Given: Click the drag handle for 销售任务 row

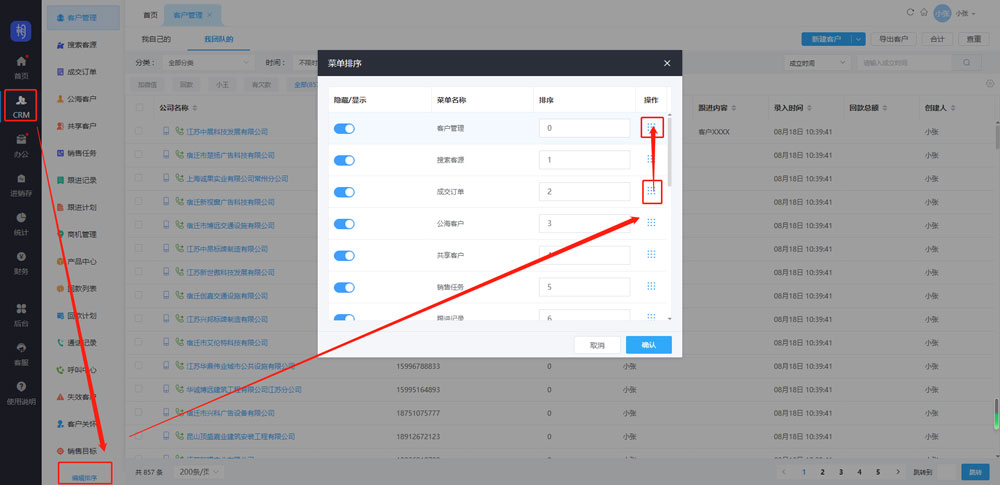Looking at the screenshot, I should pyautogui.click(x=651, y=286).
